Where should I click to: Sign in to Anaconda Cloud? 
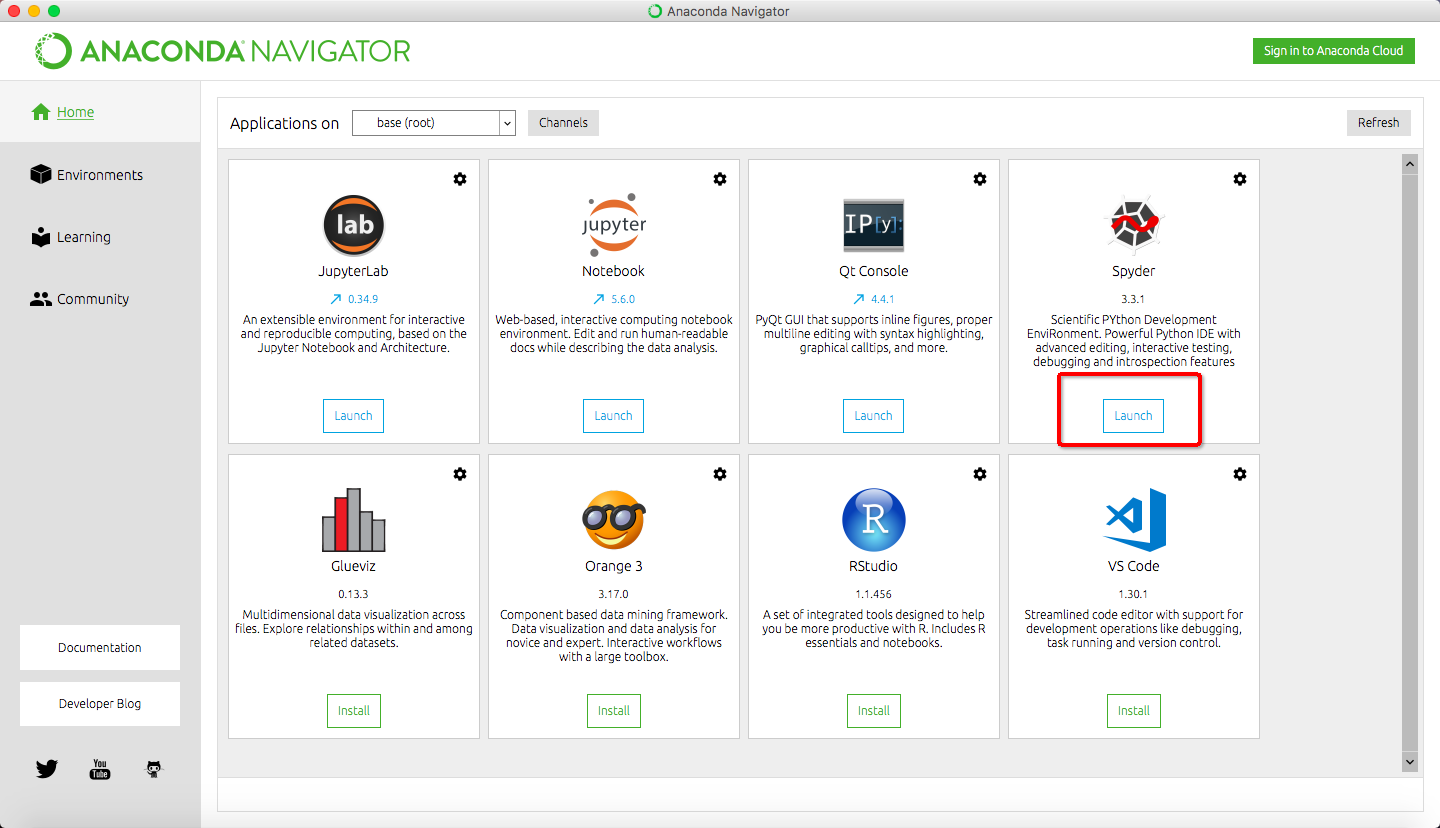(x=1333, y=51)
